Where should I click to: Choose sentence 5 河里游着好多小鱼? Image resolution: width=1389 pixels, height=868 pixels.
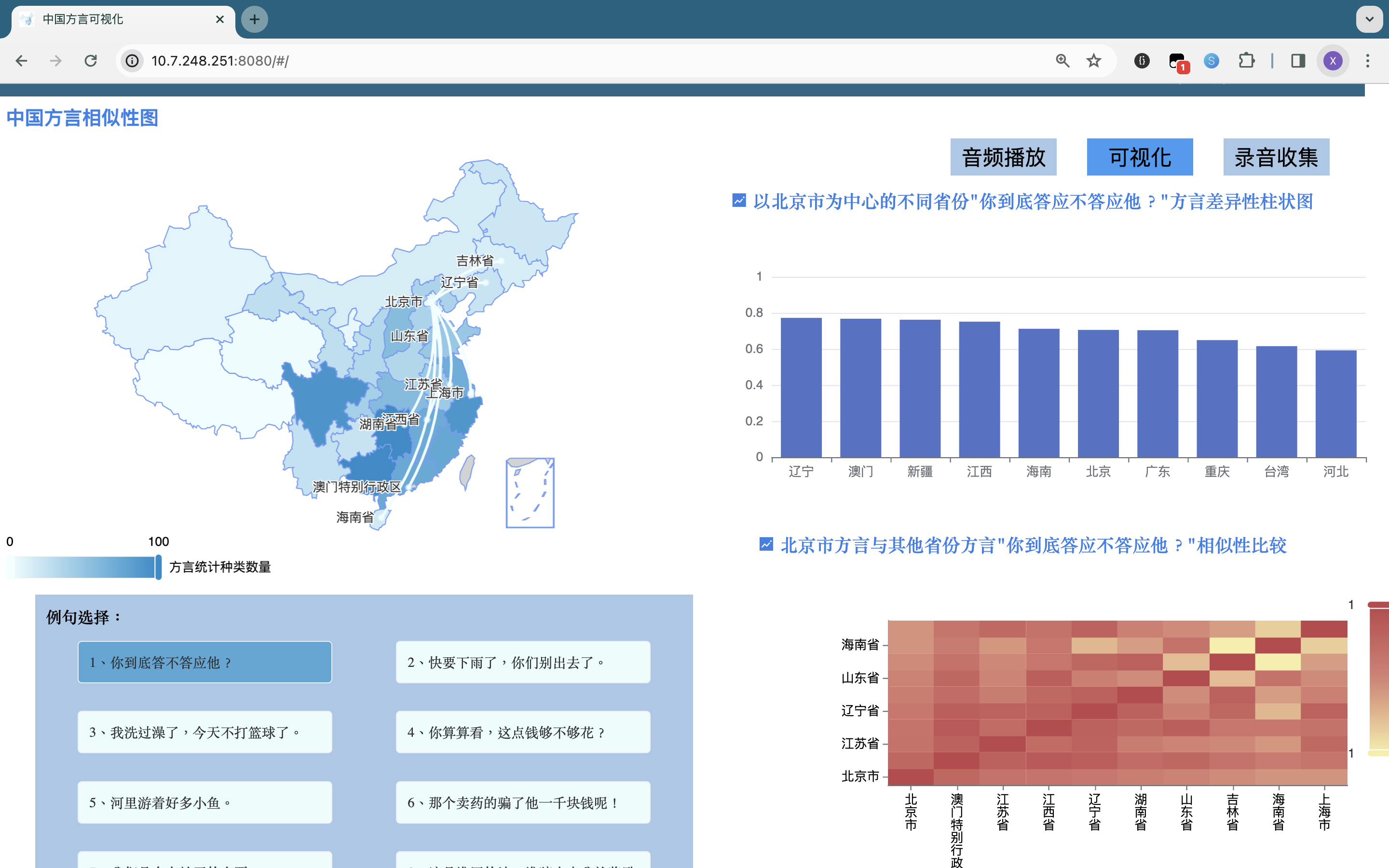coord(205,802)
